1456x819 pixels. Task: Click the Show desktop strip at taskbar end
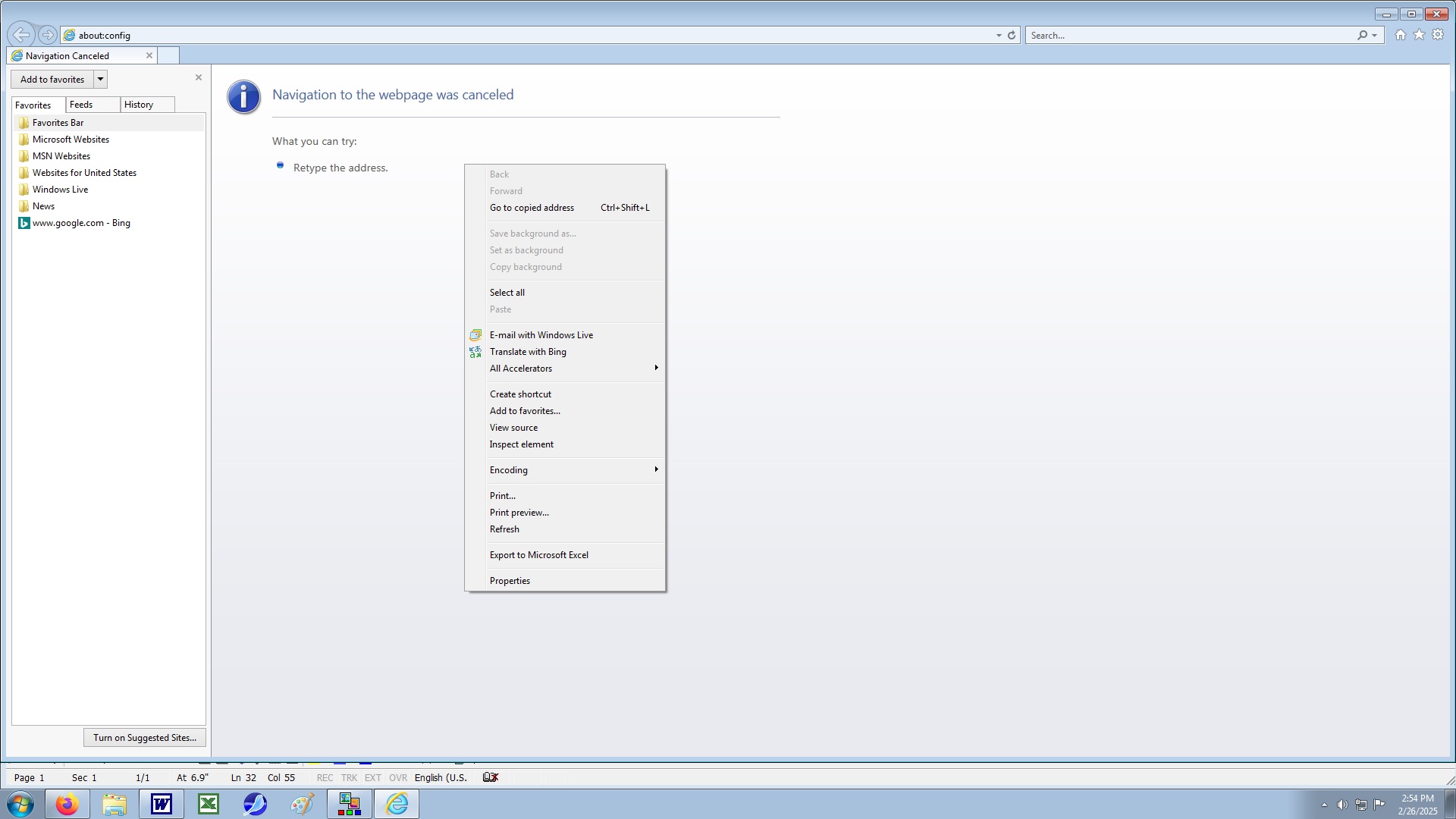click(1450, 804)
